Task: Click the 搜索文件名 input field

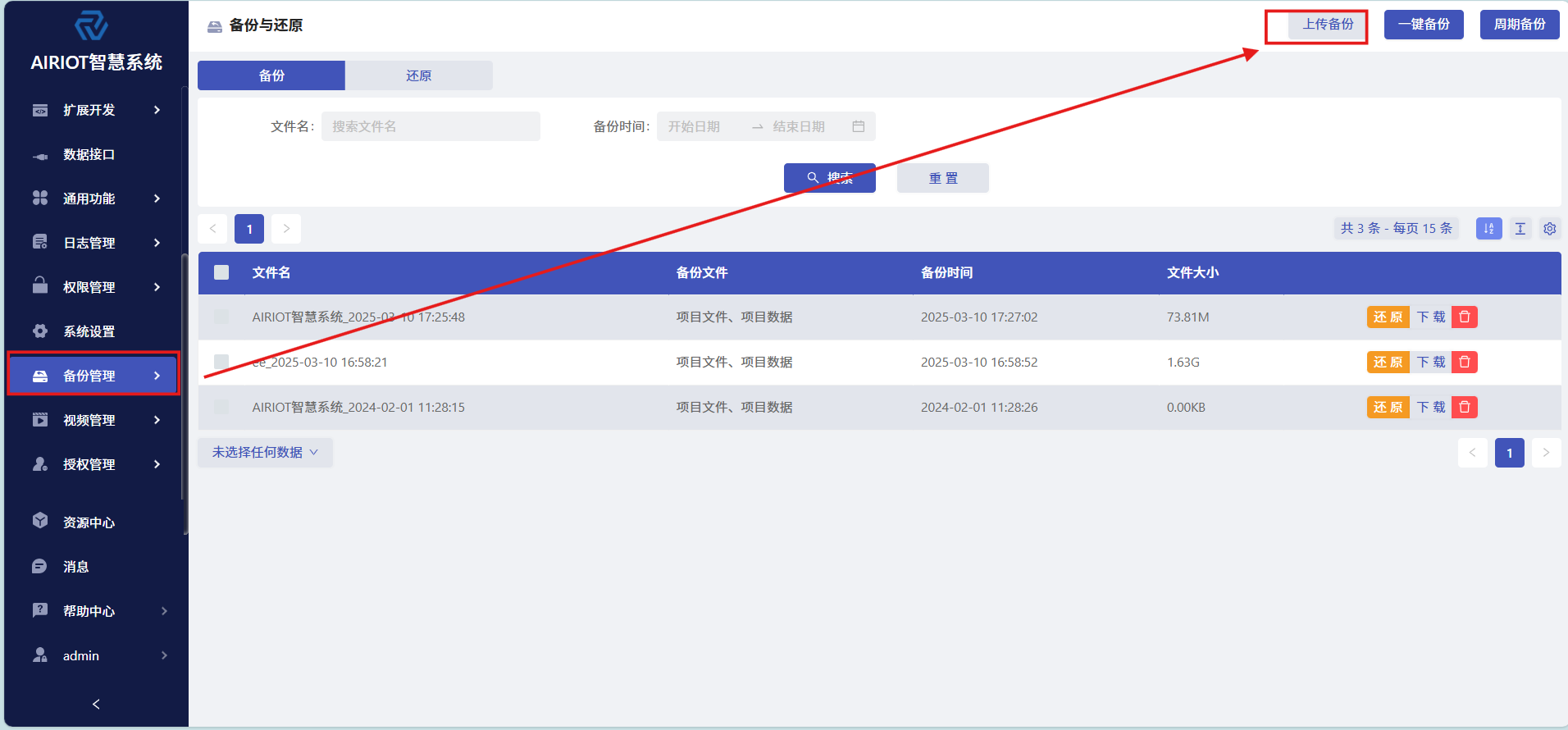Action: [431, 126]
